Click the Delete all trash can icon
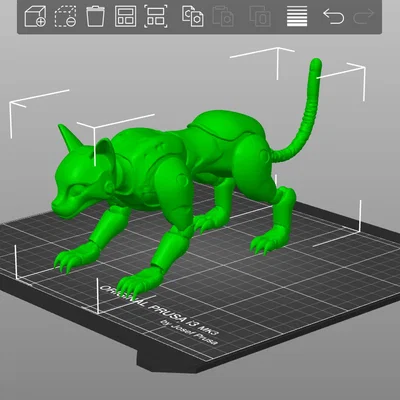The height and width of the screenshot is (400, 400). pyautogui.click(x=95, y=16)
